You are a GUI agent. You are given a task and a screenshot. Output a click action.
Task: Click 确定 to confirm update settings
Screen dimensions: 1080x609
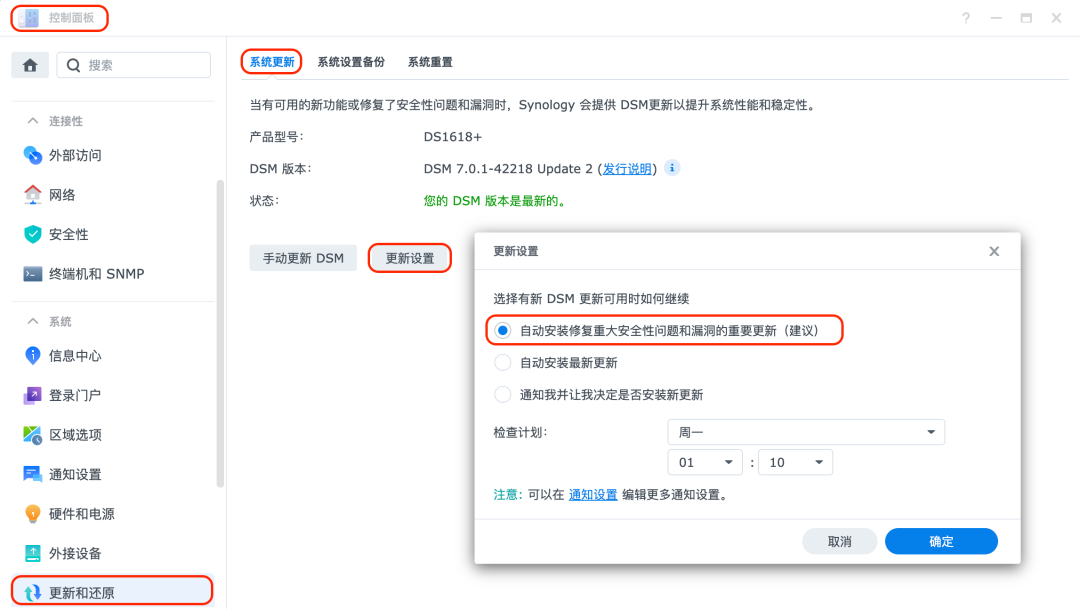click(x=941, y=541)
